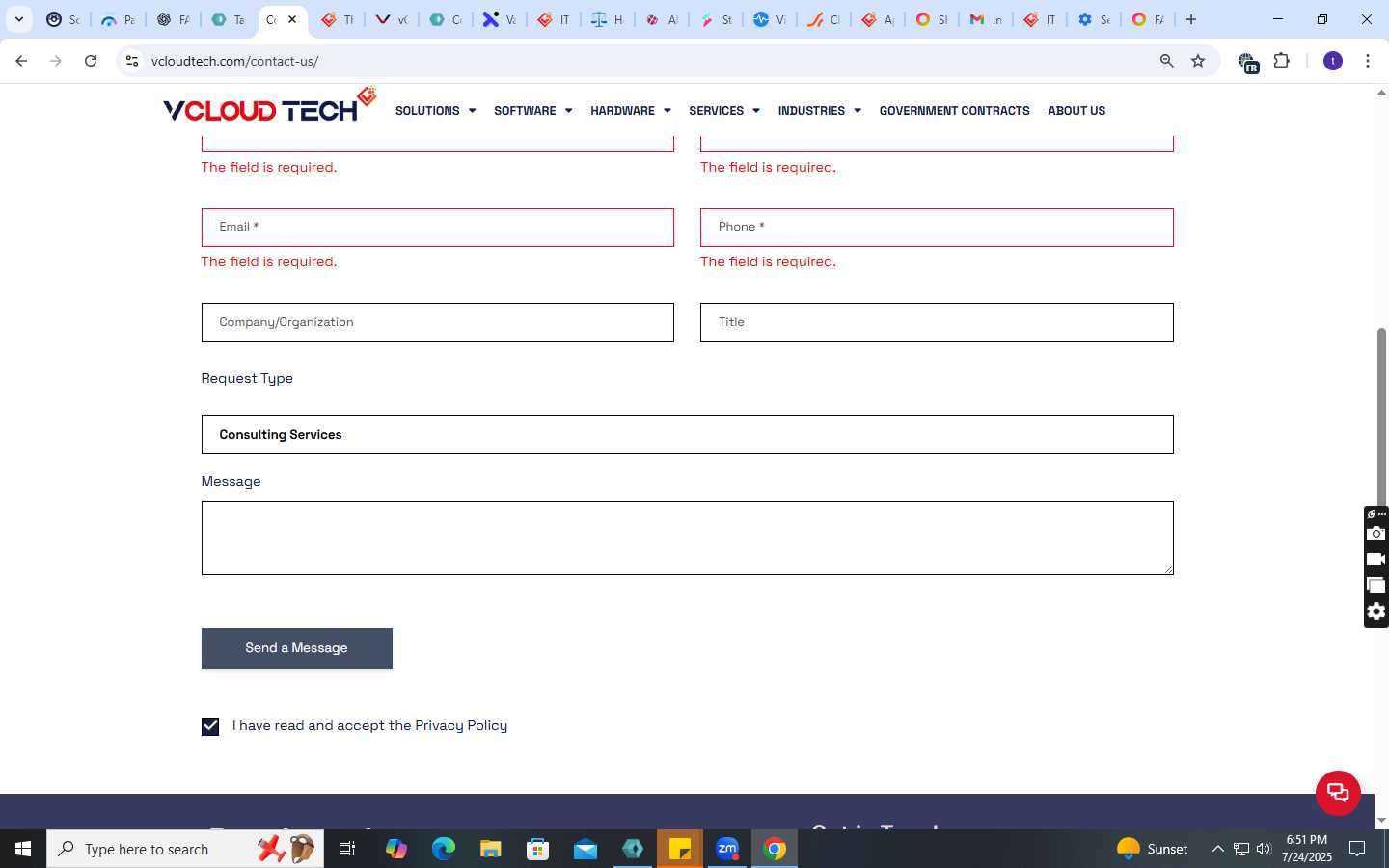Click the scrollbar down arrow

(x=1381, y=820)
